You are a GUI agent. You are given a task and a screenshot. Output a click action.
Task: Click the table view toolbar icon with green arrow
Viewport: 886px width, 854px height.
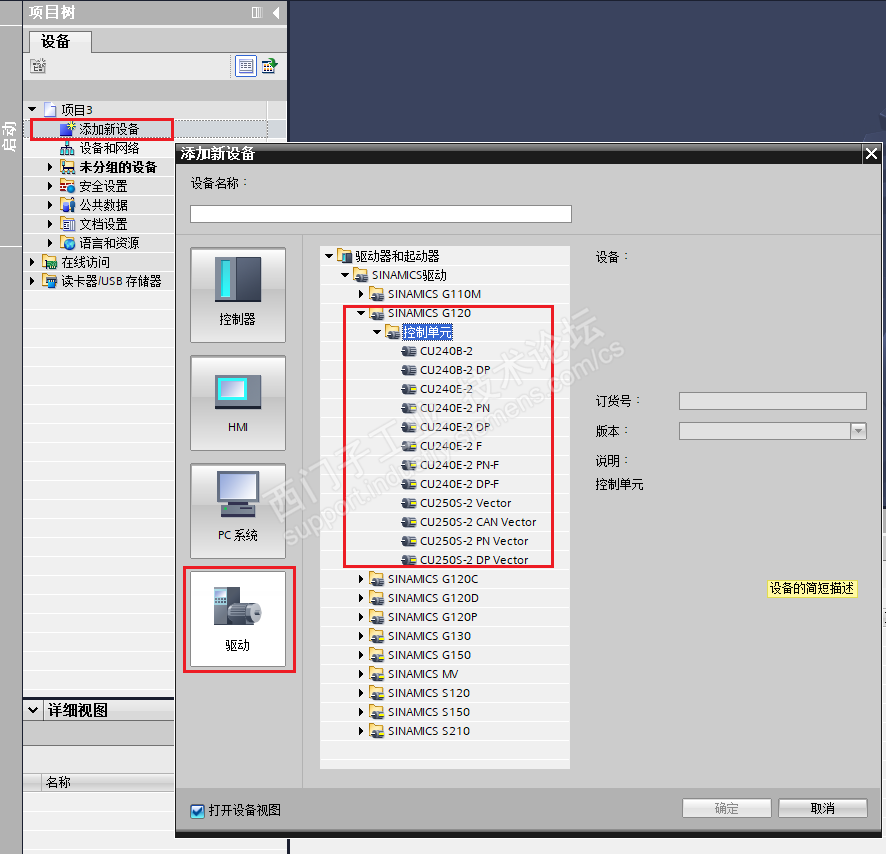[269, 66]
